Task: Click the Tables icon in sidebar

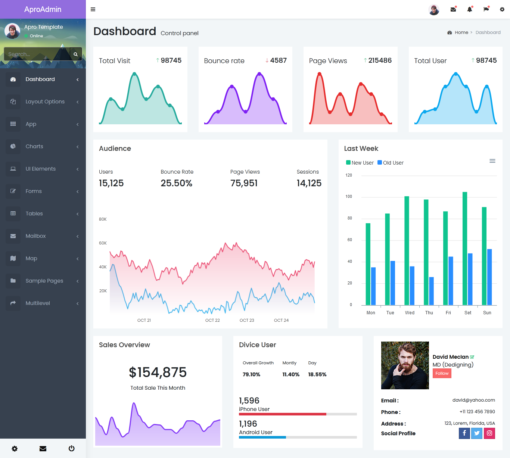Action: tap(13, 213)
